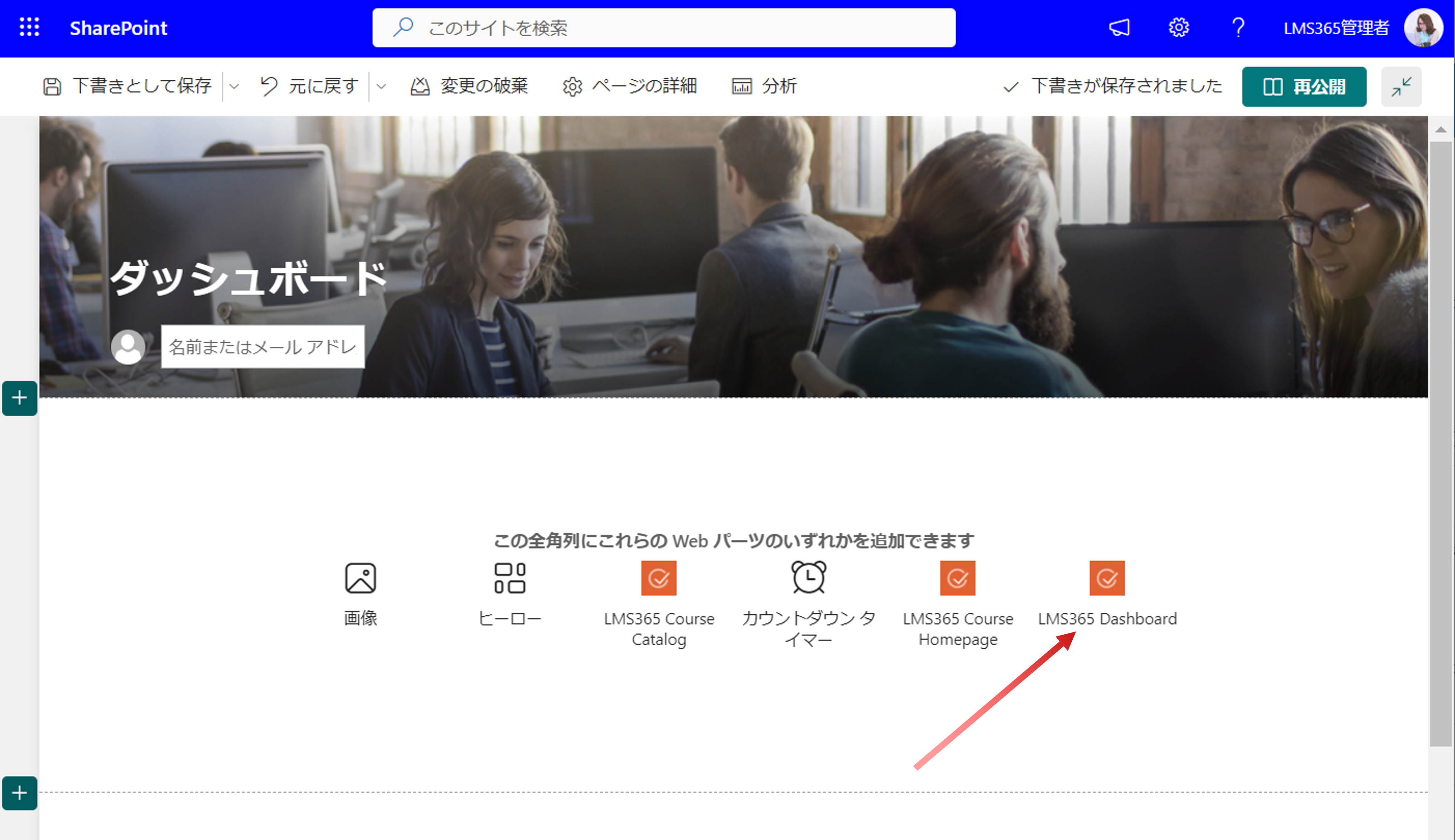The height and width of the screenshot is (840, 1455).
Task: Click the site search box
Action: (x=664, y=28)
